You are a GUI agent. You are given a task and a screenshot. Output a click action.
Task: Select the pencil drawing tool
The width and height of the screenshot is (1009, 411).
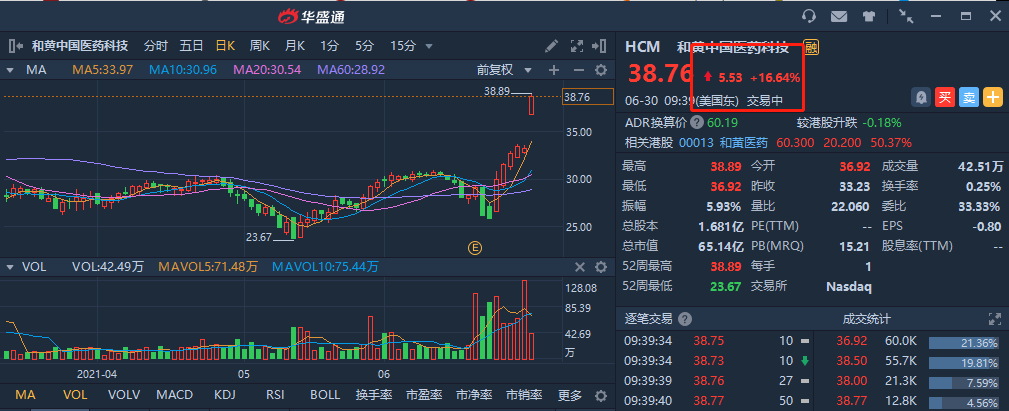pos(551,46)
